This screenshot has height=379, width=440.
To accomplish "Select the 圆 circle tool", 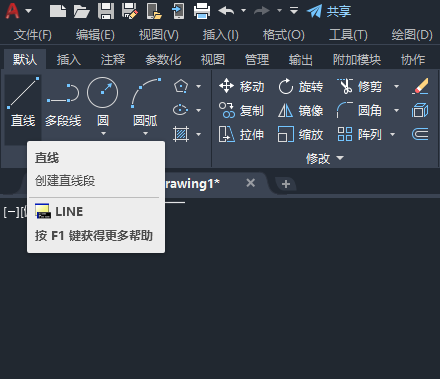I will 103,101.
